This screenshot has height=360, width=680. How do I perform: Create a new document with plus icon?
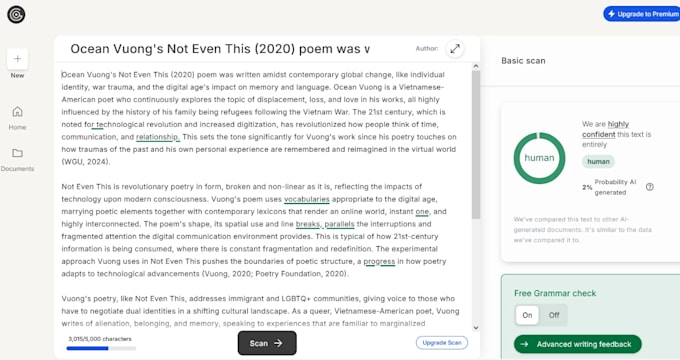pos(17,59)
